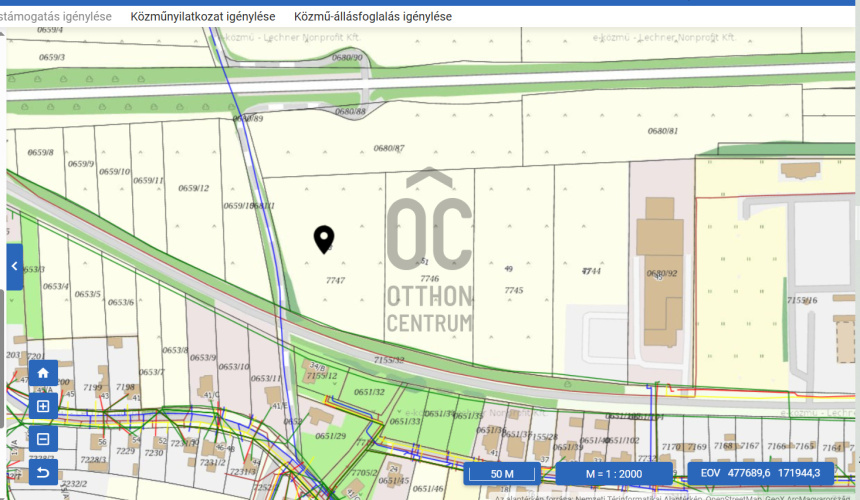Open the Közmű-állásfoglalás igénylése menu
The height and width of the screenshot is (500, 860).
[x=372, y=17]
